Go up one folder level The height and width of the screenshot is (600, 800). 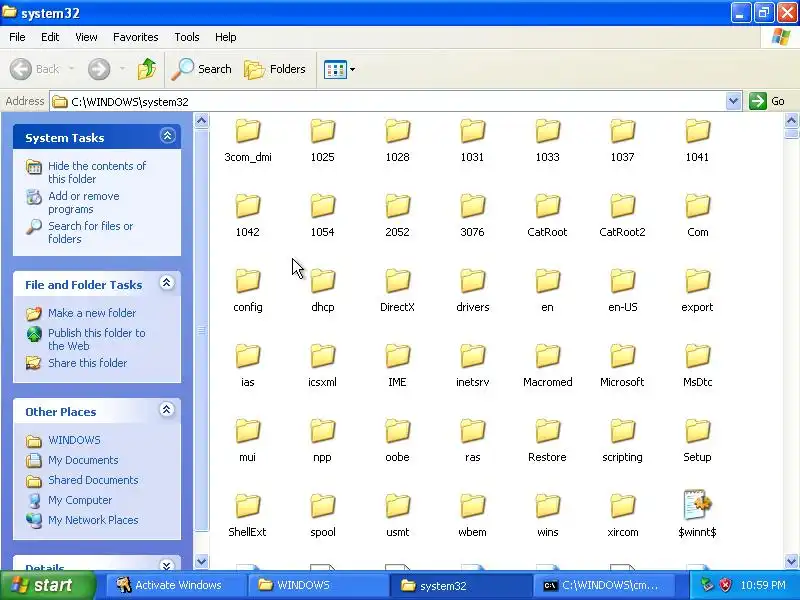147,69
